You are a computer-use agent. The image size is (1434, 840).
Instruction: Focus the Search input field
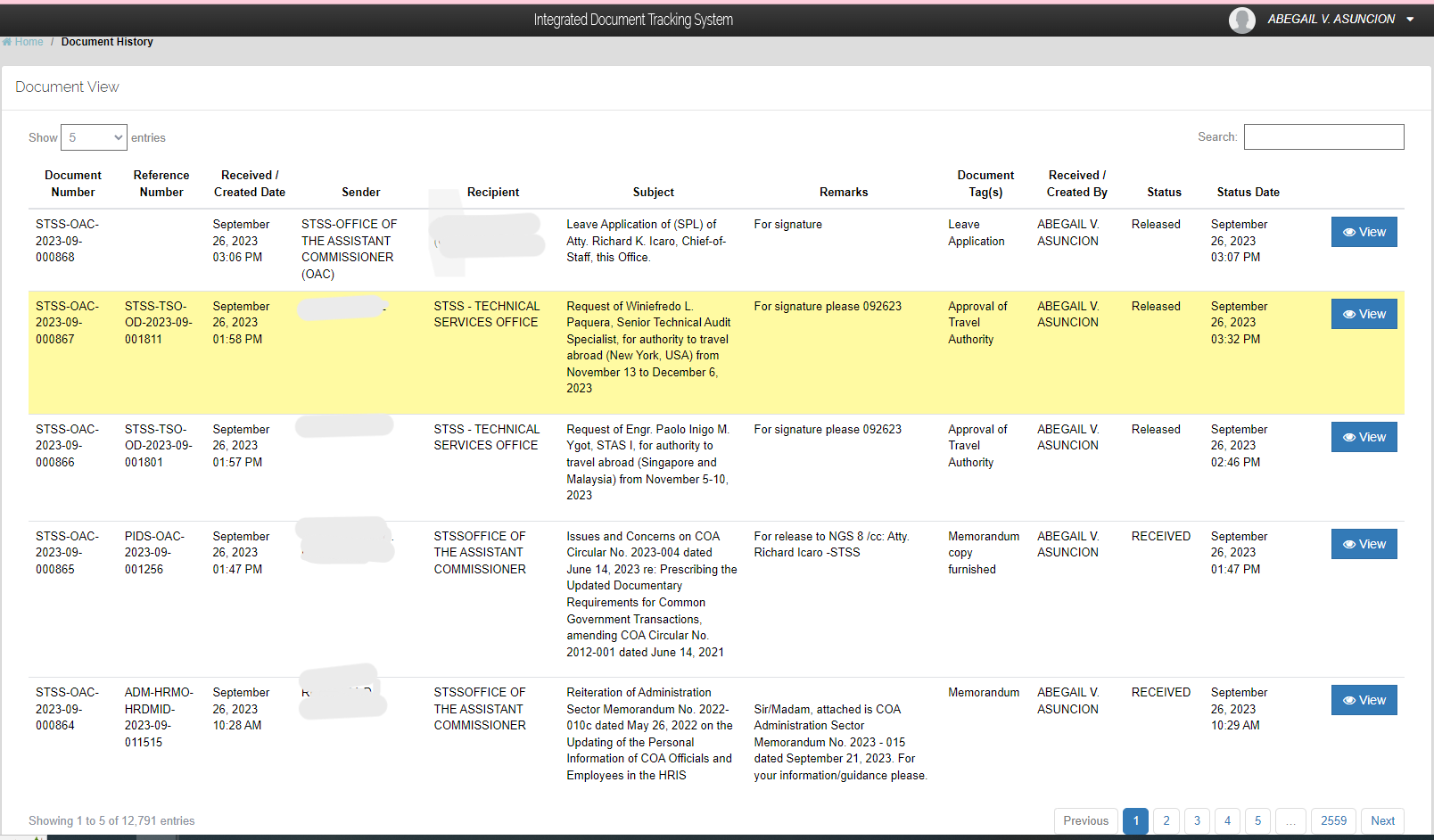pyautogui.click(x=1323, y=136)
